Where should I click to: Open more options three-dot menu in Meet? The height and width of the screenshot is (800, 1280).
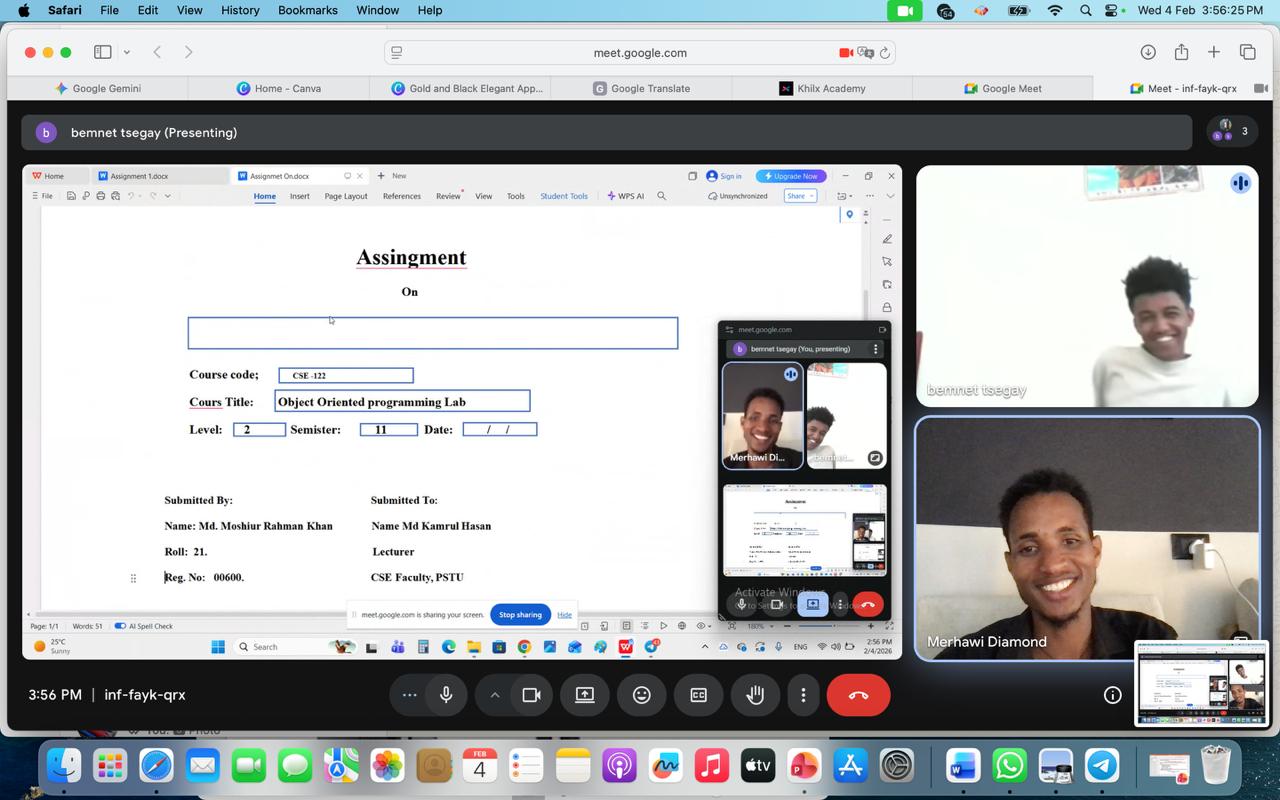pyautogui.click(x=803, y=695)
